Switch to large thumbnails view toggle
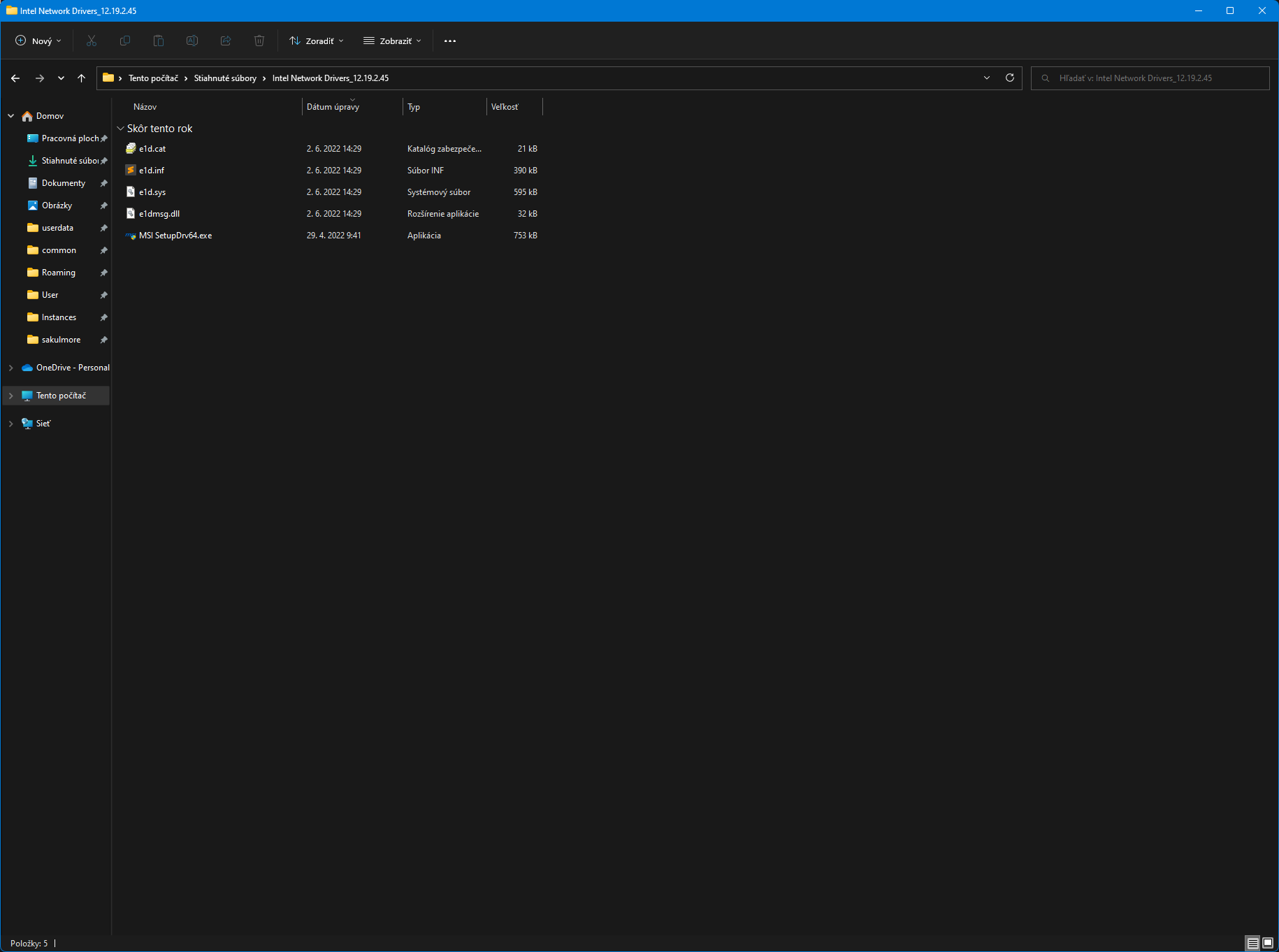Screen dimensions: 1279x952 coord(1268,943)
